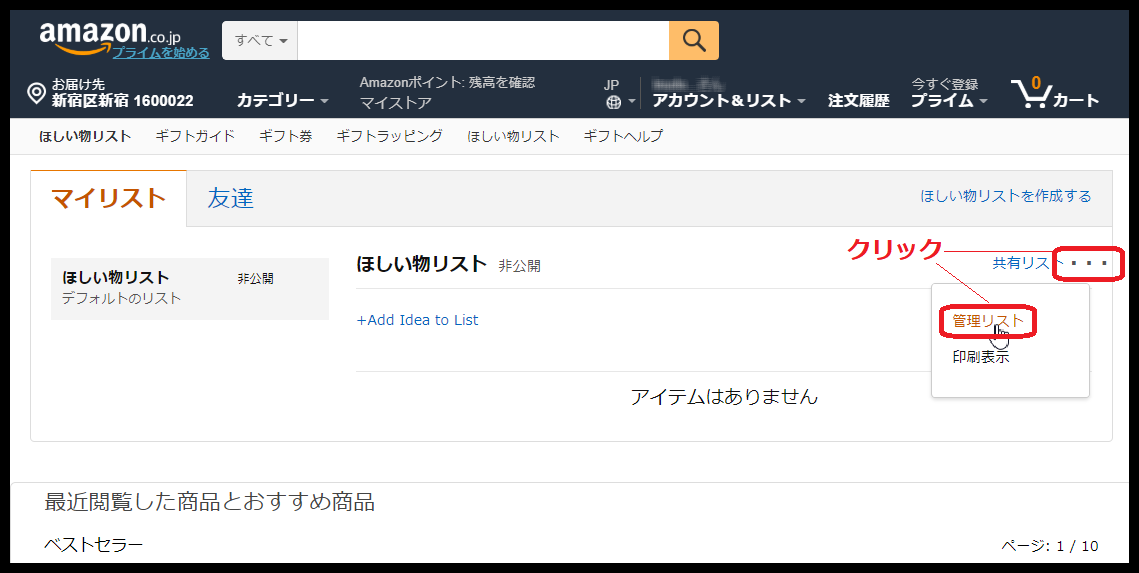Image resolution: width=1139 pixels, height=573 pixels.
Task: Click into the Amazon search text field
Action: pyautogui.click(x=482, y=40)
